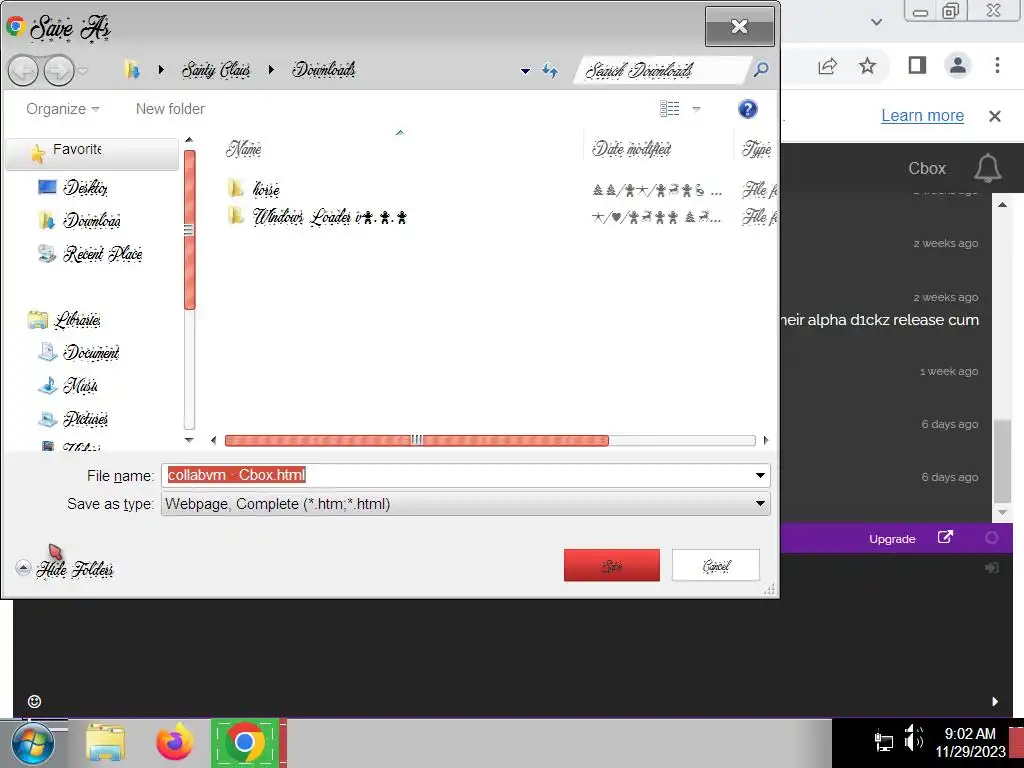Open Firefox from taskbar
This screenshot has width=1024, height=768.
pyautogui.click(x=174, y=743)
